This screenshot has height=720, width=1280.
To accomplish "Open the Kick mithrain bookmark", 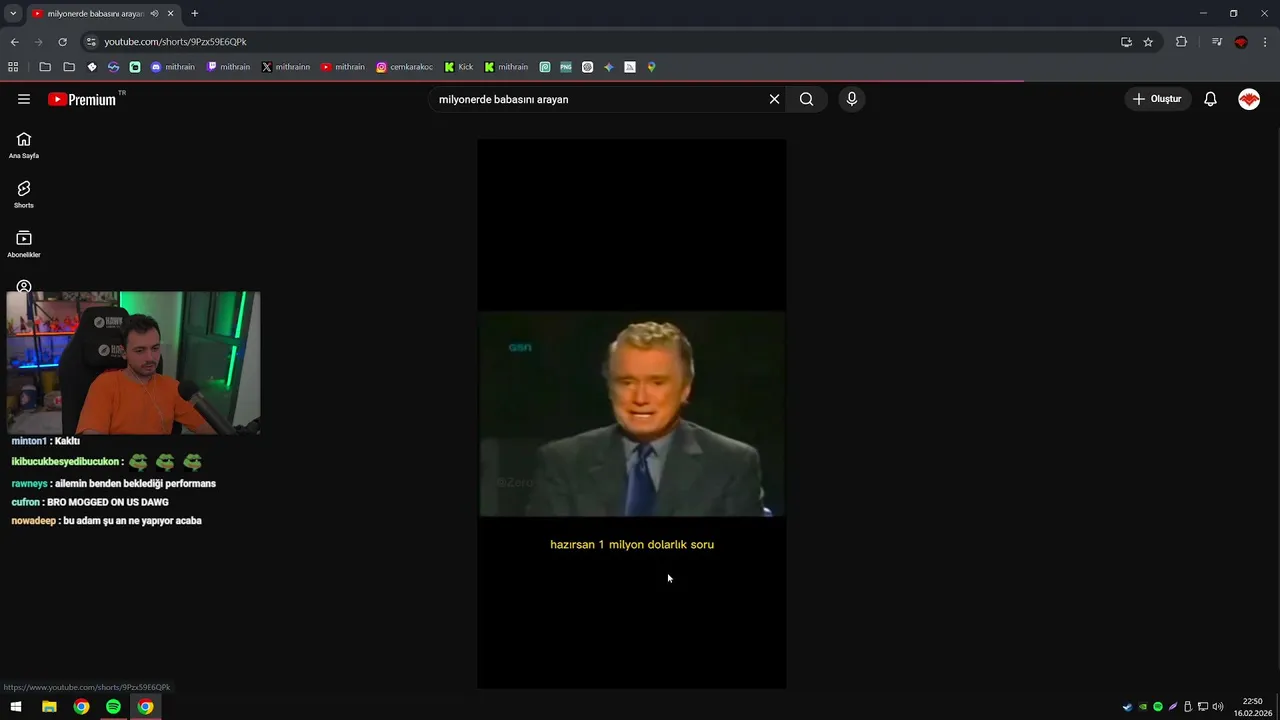I will pos(506,67).
